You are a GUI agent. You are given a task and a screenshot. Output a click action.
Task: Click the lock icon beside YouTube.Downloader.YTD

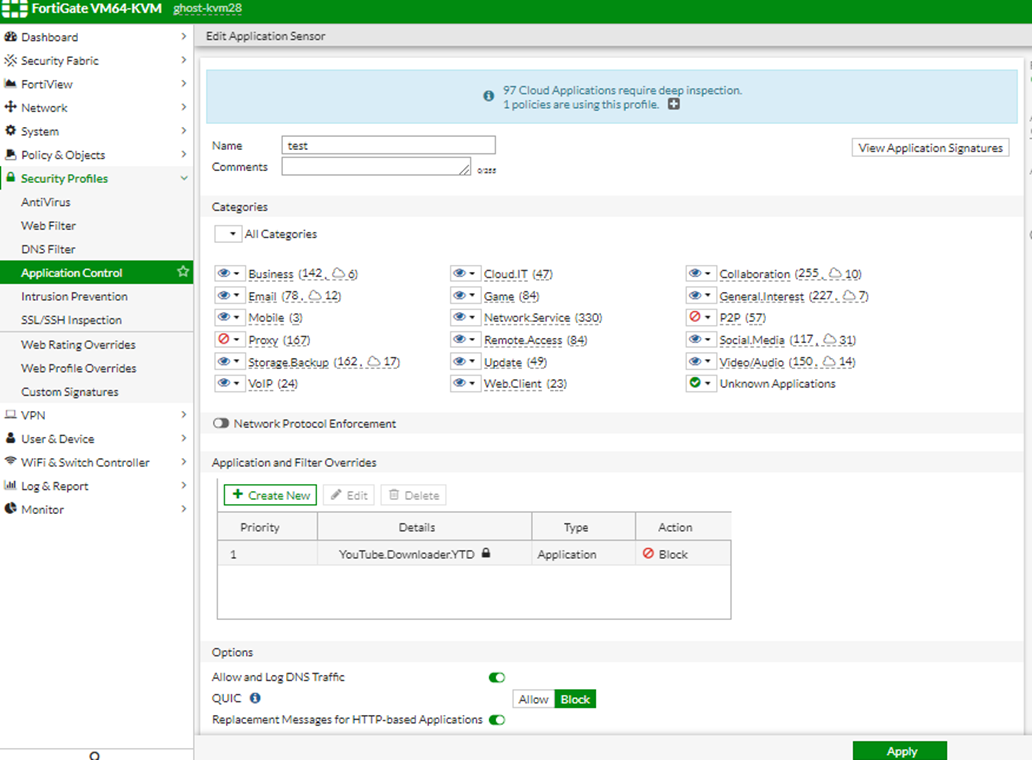(486, 553)
